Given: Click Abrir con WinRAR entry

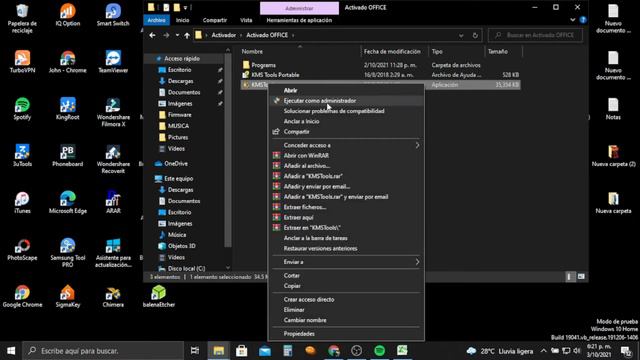Looking at the screenshot, I should [346, 156].
